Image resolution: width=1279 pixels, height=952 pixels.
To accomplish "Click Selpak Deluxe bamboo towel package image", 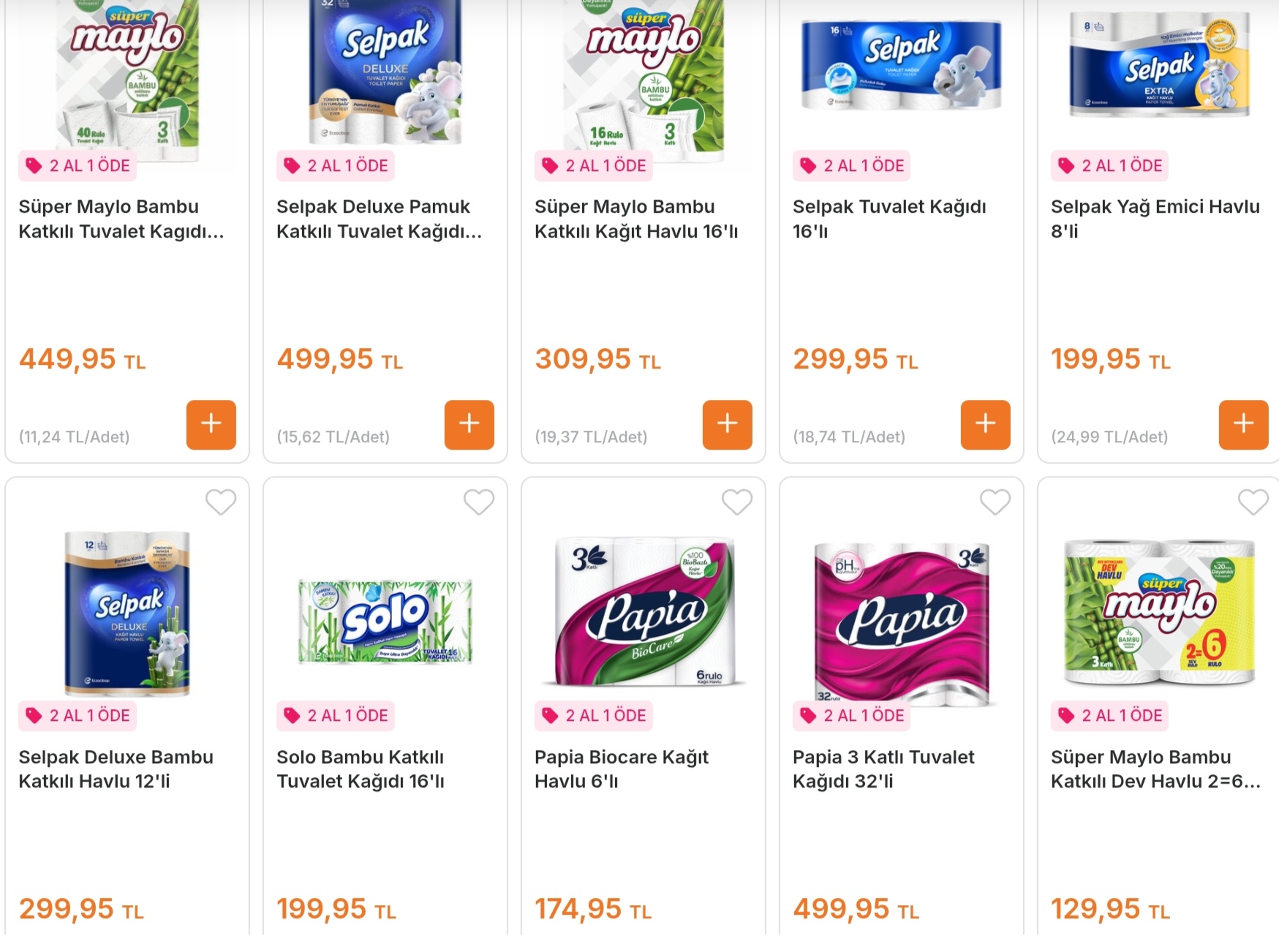I will point(128,613).
